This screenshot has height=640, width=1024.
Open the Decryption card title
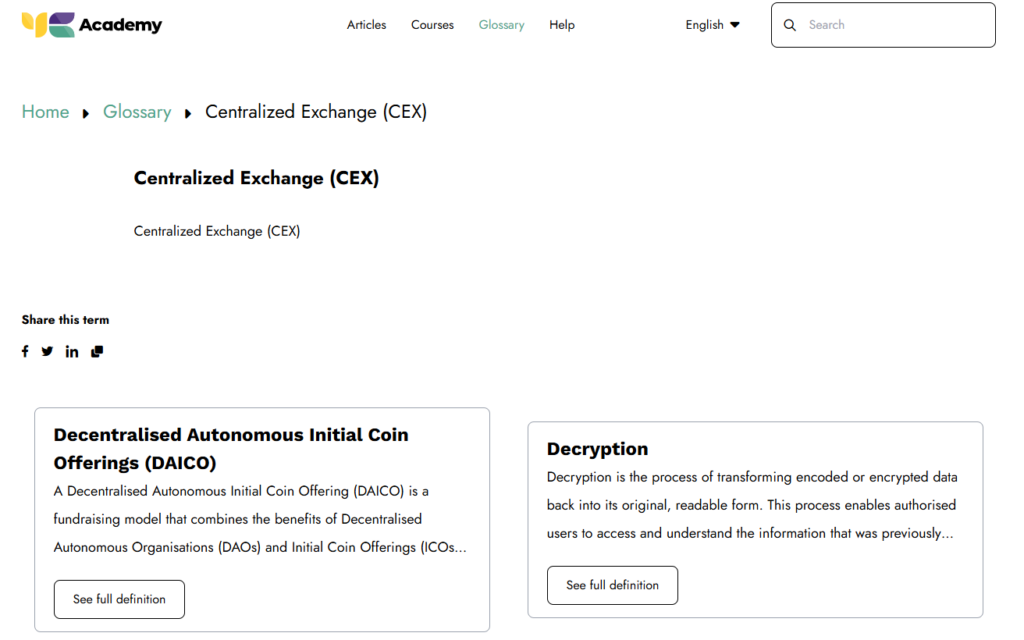598,449
